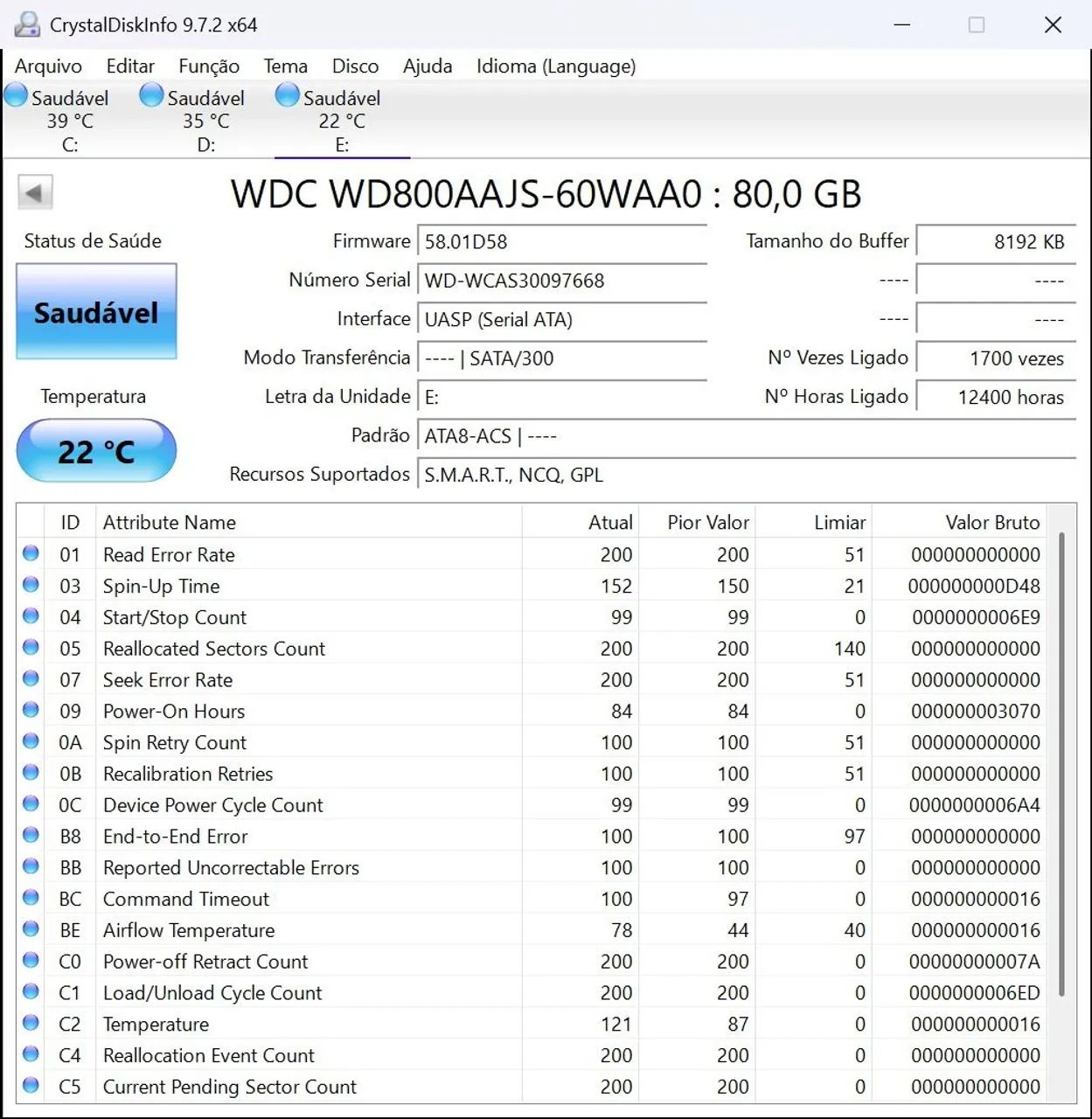Select the Número Serial field
This screenshot has width=1092, height=1119.
(563, 281)
